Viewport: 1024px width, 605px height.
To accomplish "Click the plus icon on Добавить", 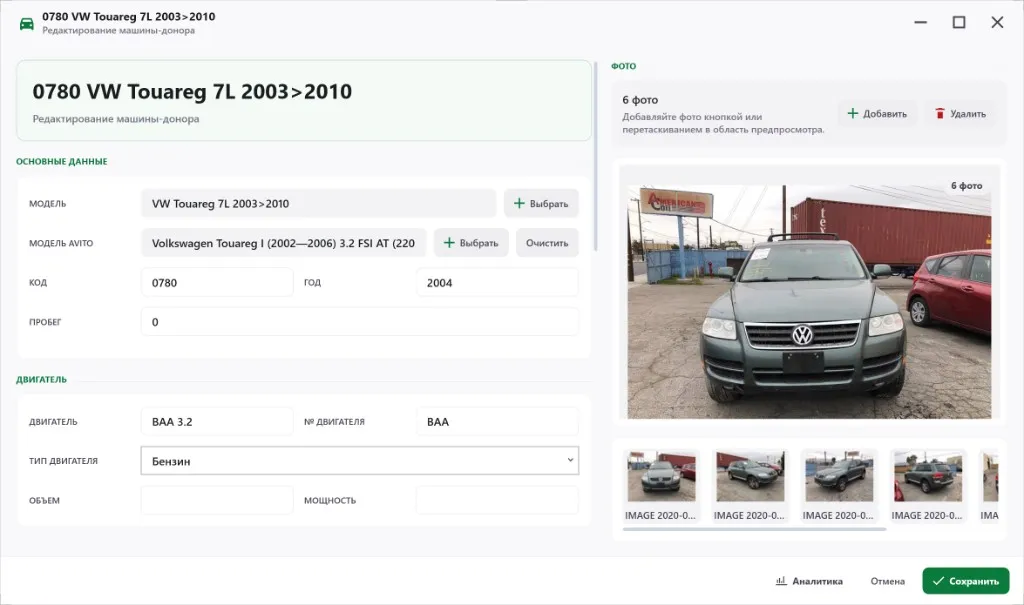I will (852, 114).
